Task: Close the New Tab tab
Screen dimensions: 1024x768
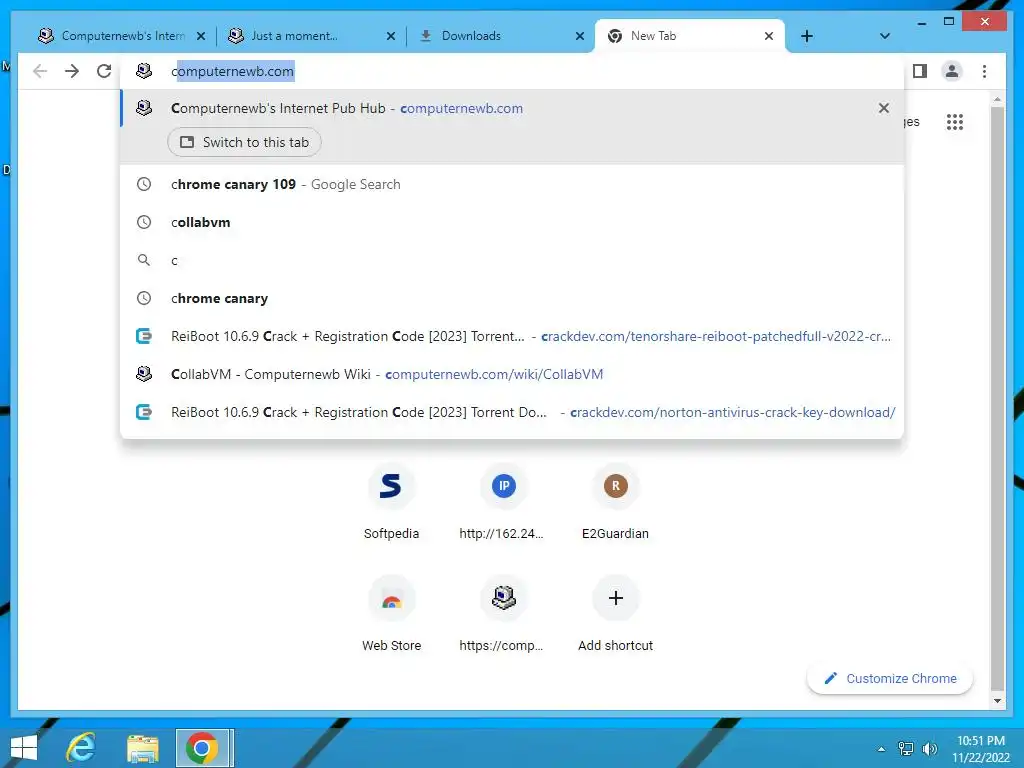Action: click(769, 37)
